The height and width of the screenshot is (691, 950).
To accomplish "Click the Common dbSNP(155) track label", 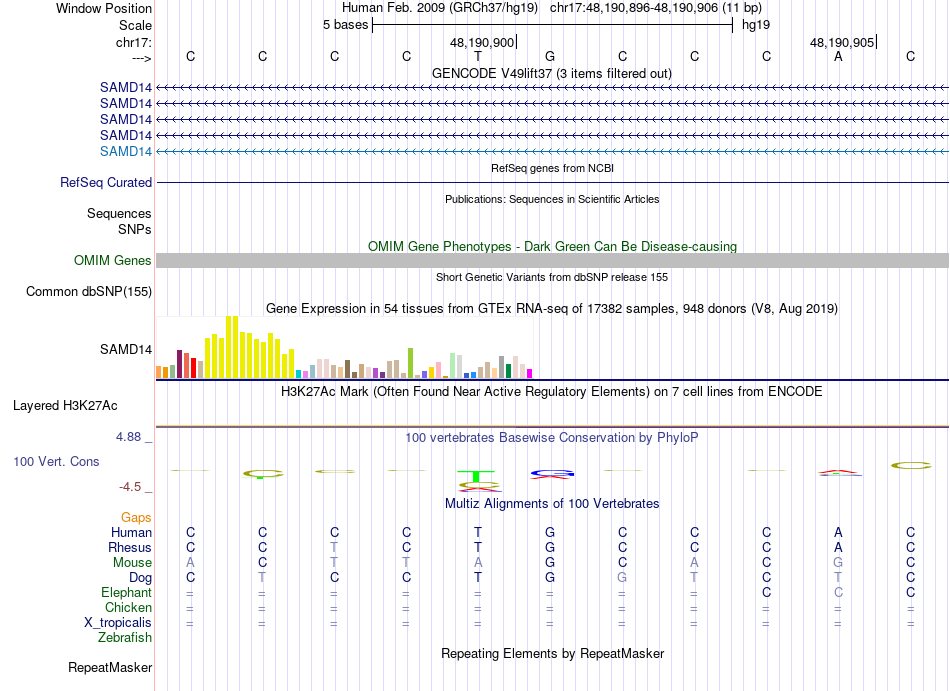I will point(89,291).
